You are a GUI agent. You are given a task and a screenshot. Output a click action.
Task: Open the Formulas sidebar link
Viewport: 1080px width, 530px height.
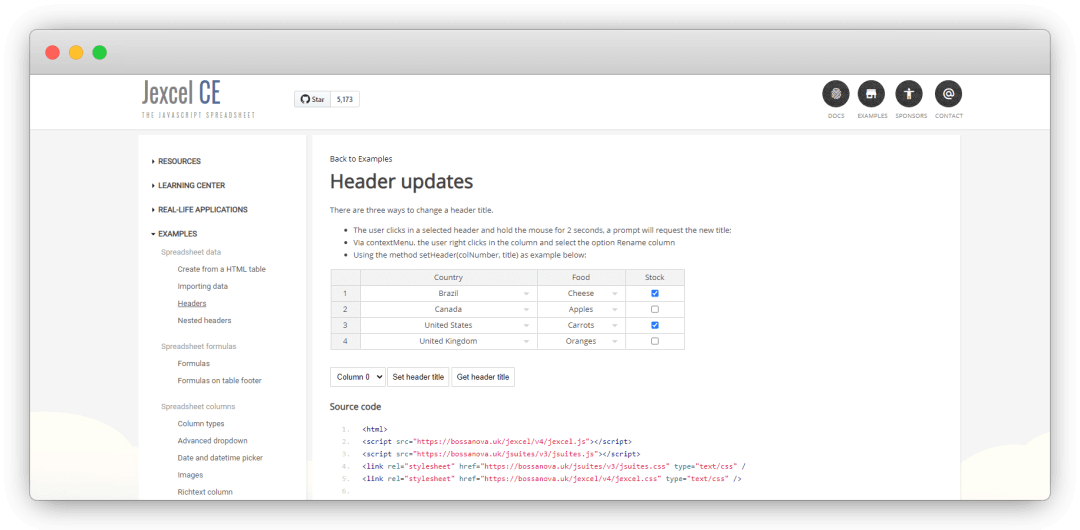point(194,363)
